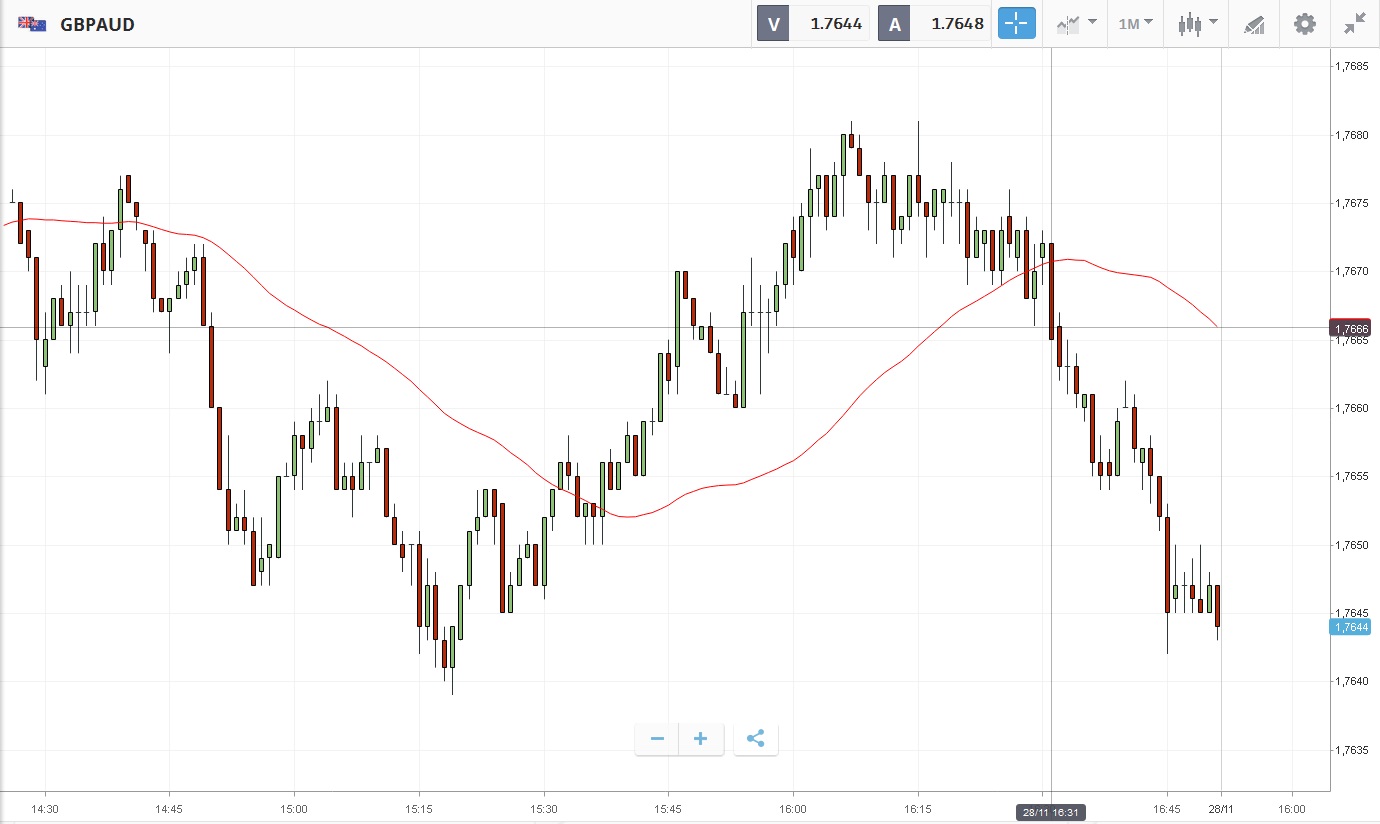The image size is (1380, 824).
Task: Click the 16:00 label on time axis
Action: click(793, 807)
